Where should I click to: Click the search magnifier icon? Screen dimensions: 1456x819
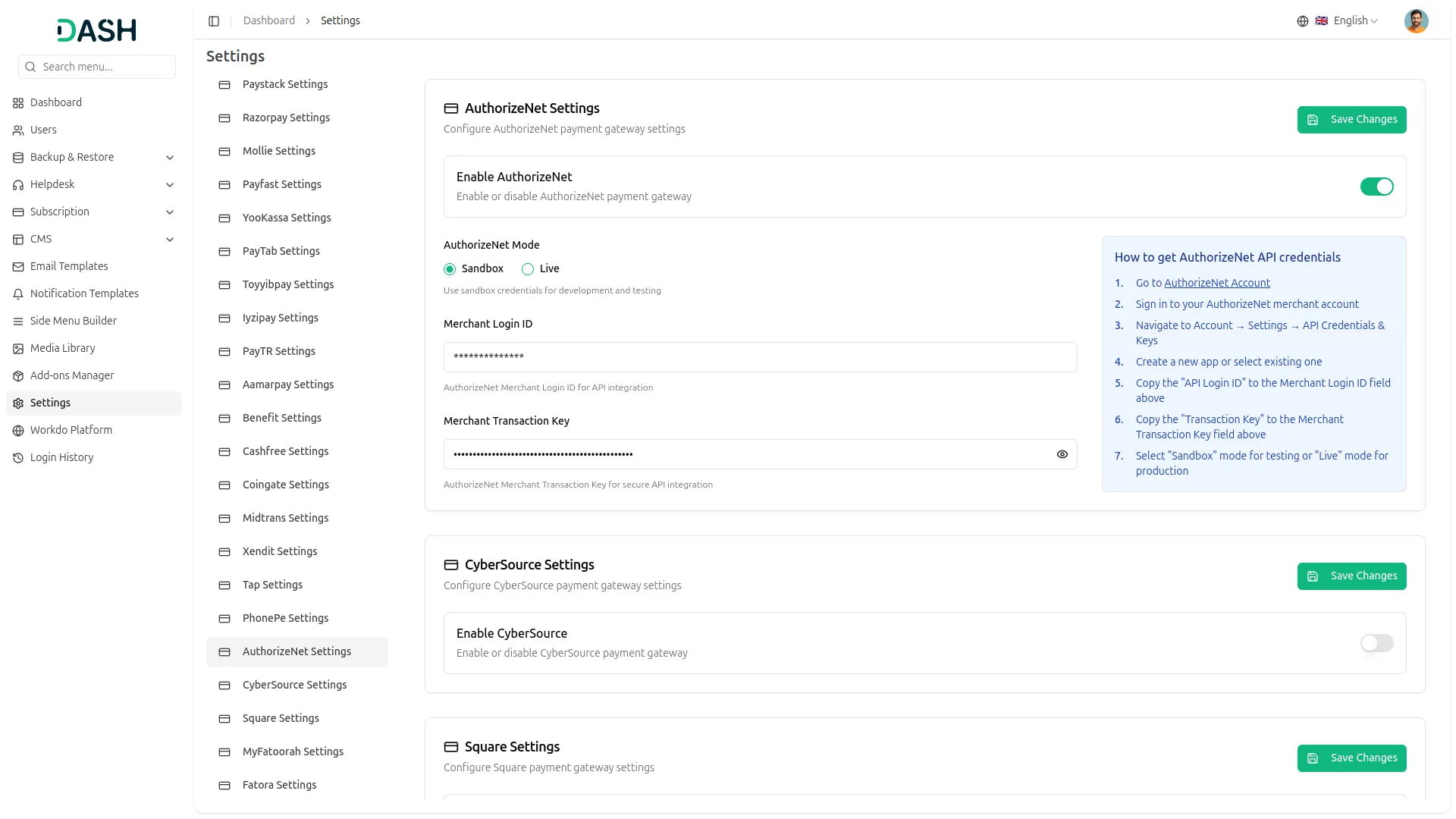(x=30, y=67)
